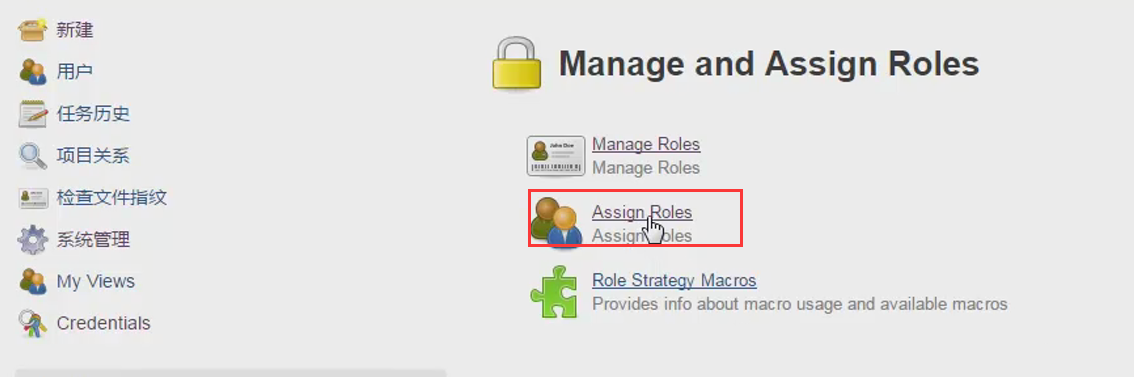The width and height of the screenshot is (1134, 377).
Task: Click the My Views people icon
Action: point(33,281)
